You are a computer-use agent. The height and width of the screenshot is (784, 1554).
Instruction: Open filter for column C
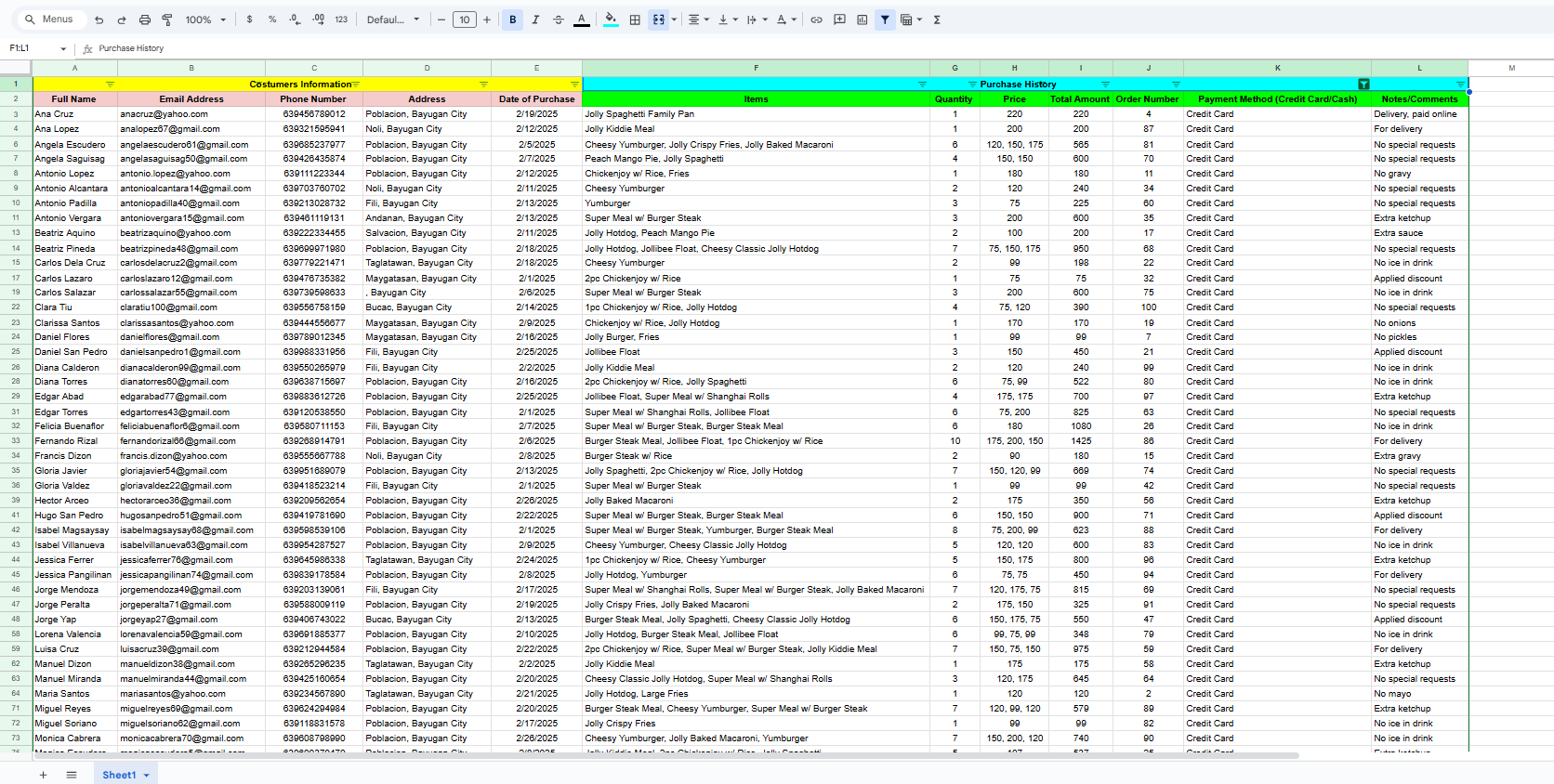pyautogui.click(x=355, y=85)
